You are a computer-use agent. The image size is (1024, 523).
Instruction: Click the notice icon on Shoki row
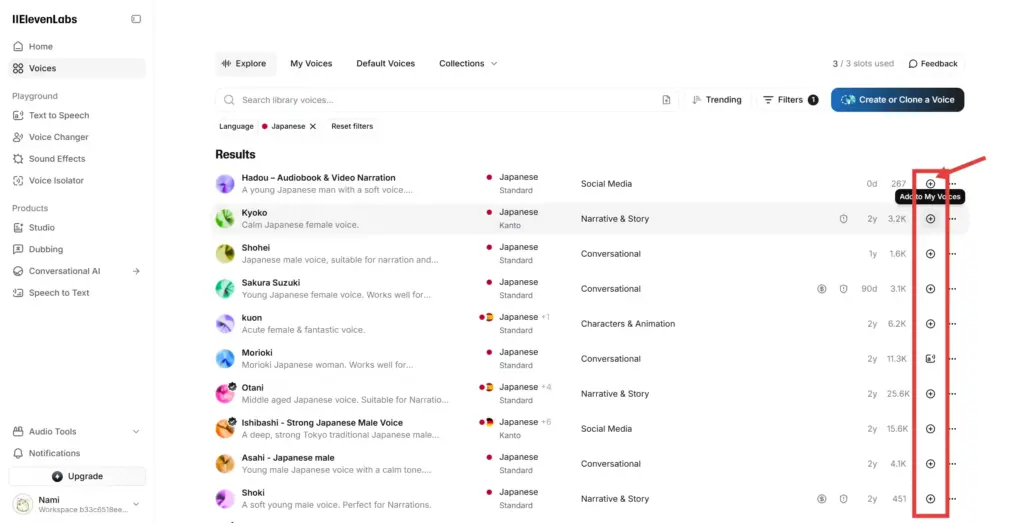843,499
